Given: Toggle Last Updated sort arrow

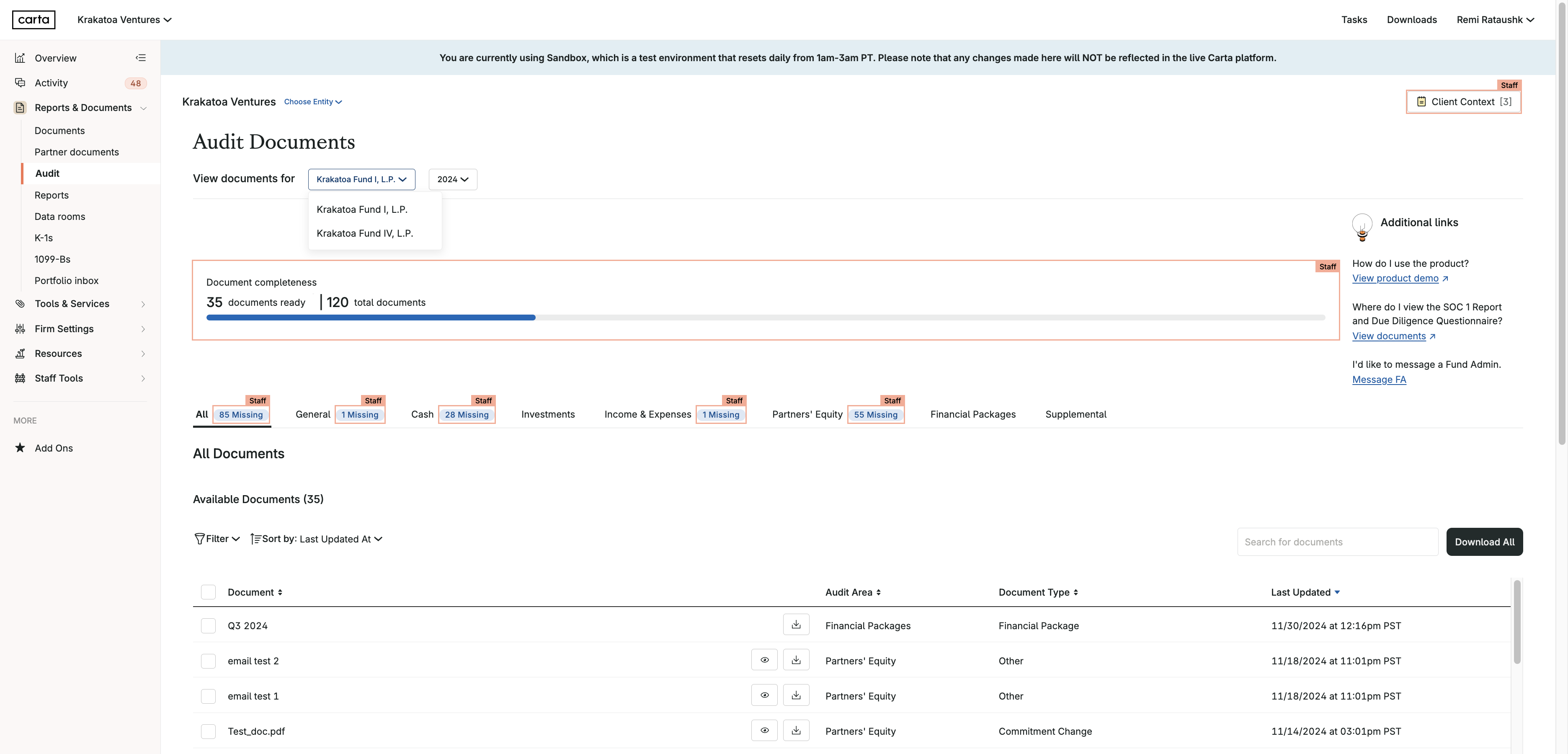Looking at the screenshot, I should [1337, 593].
